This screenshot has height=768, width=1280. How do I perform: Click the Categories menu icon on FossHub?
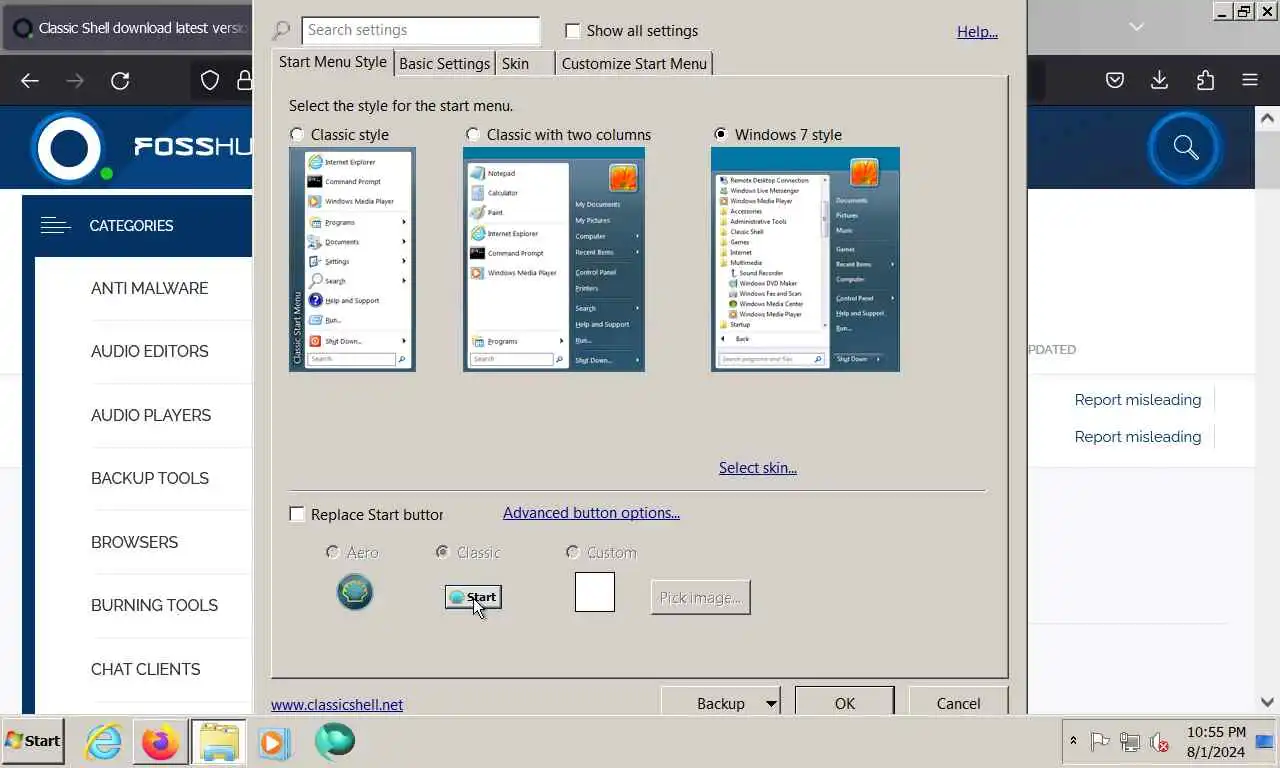click(55, 226)
